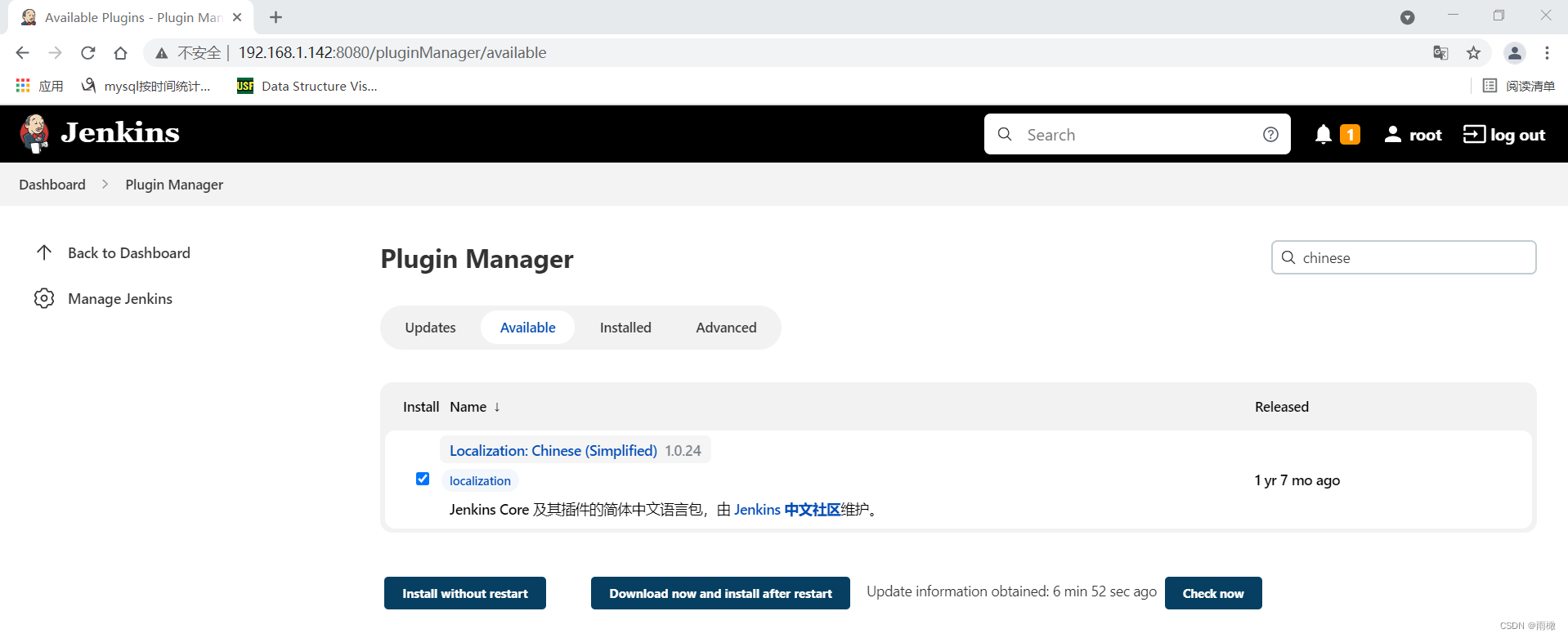Screen dimensions: 1568x638
Task: Click the Back to Dashboard link
Action: pyautogui.click(x=129, y=252)
